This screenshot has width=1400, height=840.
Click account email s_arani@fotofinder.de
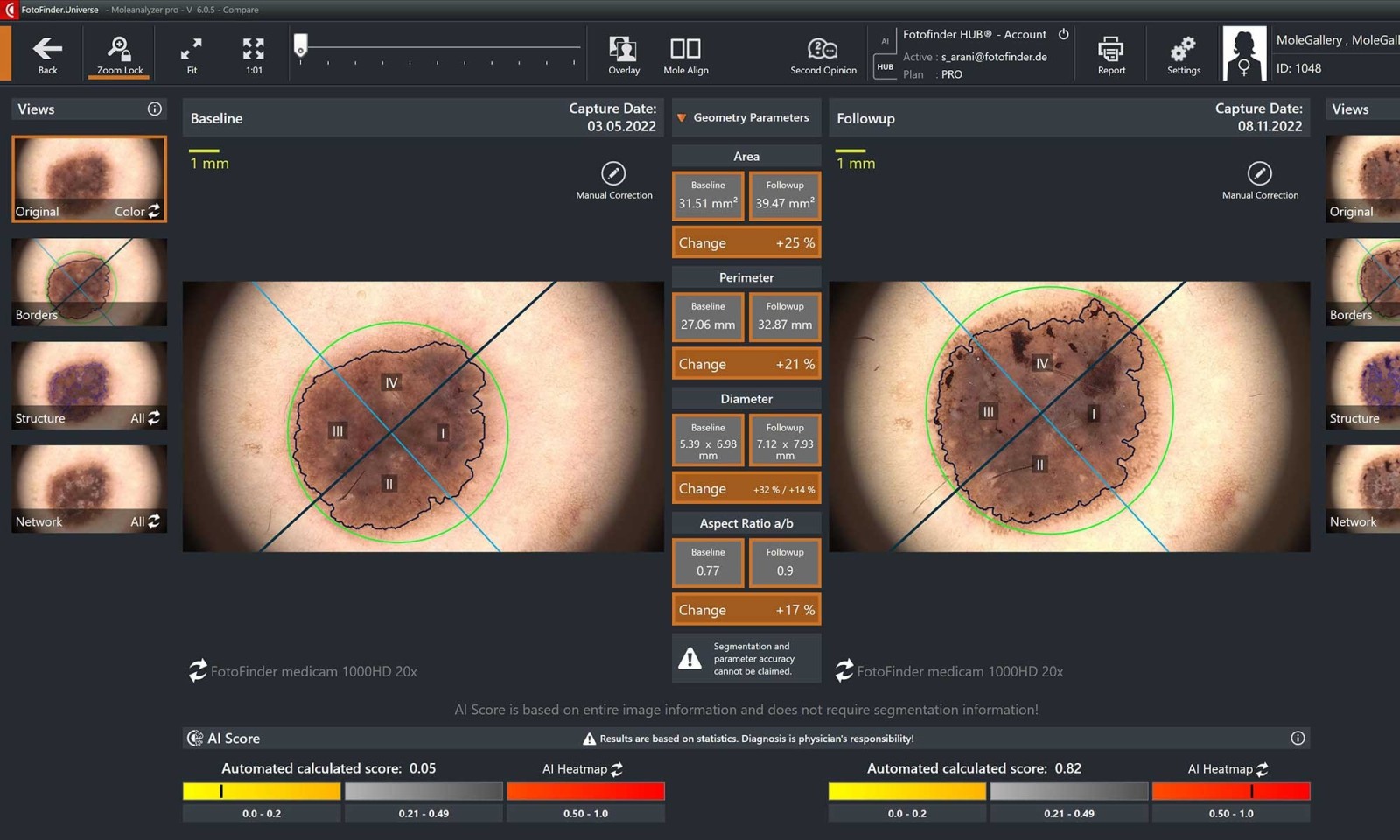[x=994, y=57]
